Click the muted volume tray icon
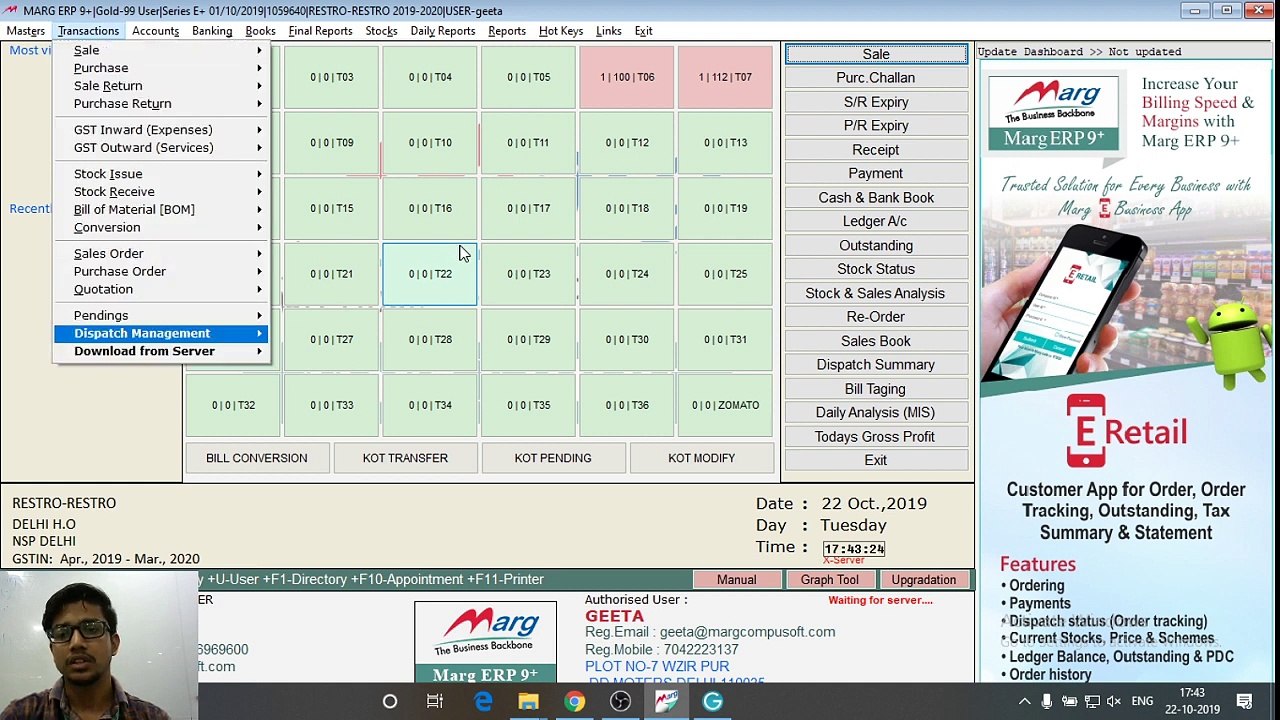The image size is (1280, 720). (1114, 702)
